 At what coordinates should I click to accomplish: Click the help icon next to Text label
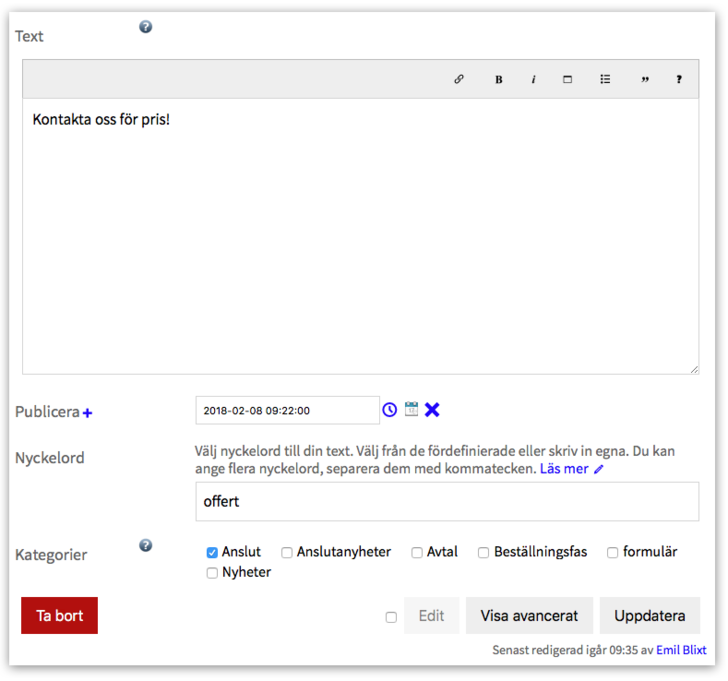[145, 27]
